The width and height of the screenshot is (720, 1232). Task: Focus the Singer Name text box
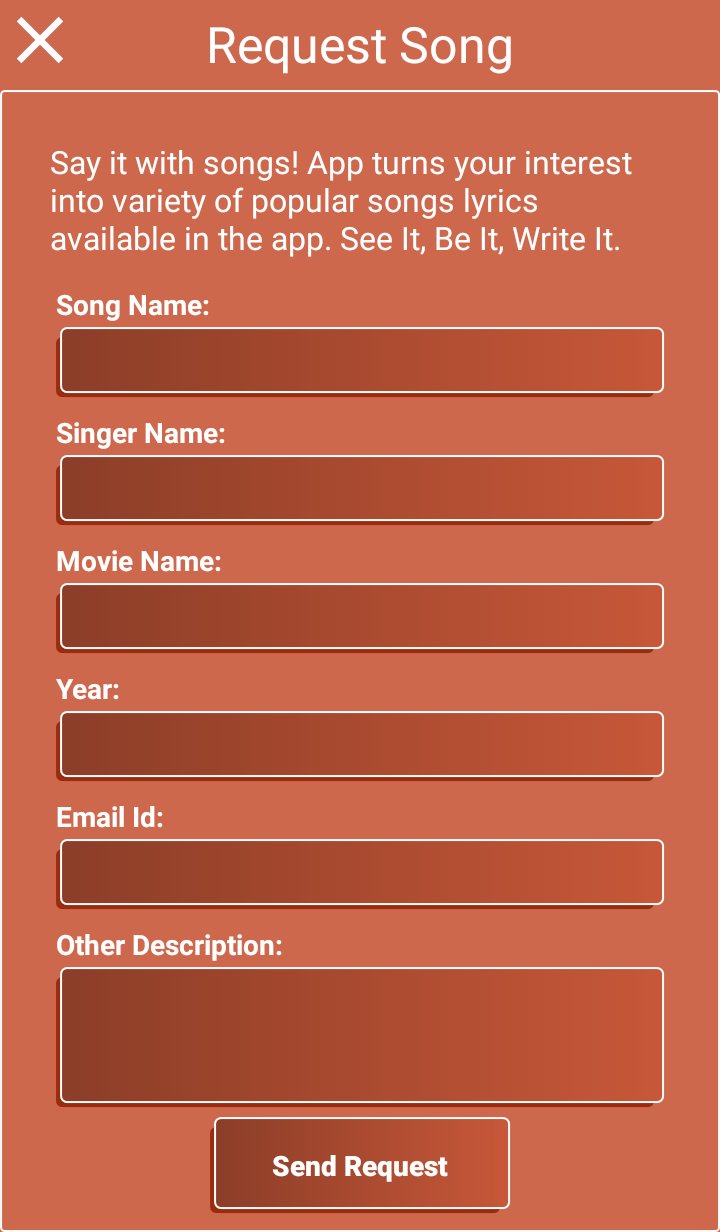click(361, 488)
